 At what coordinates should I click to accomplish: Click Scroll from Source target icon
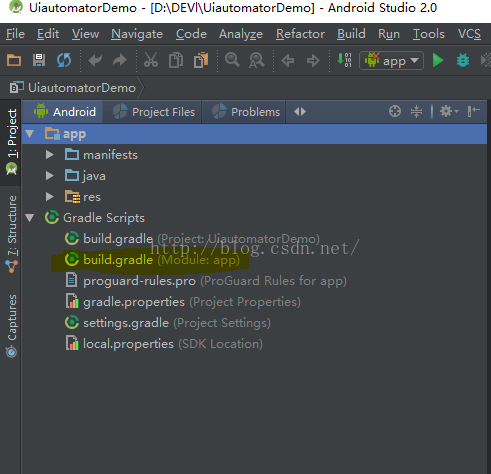pyautogui.click(x=395, y=111)
